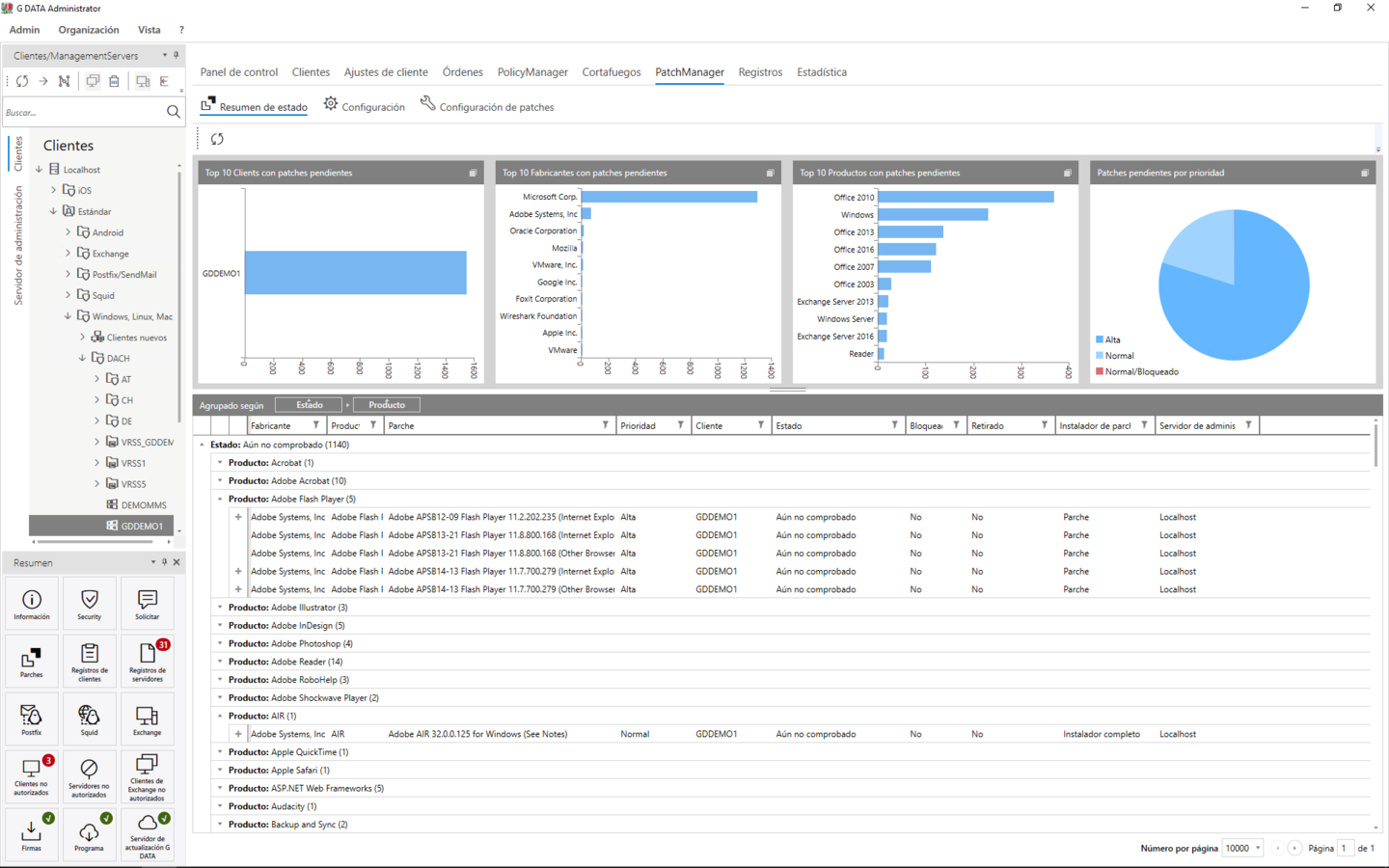Open the Número por página dropdown
Screen dimensions: 1389x868
pyautogui.click(x=1243, y=848)
